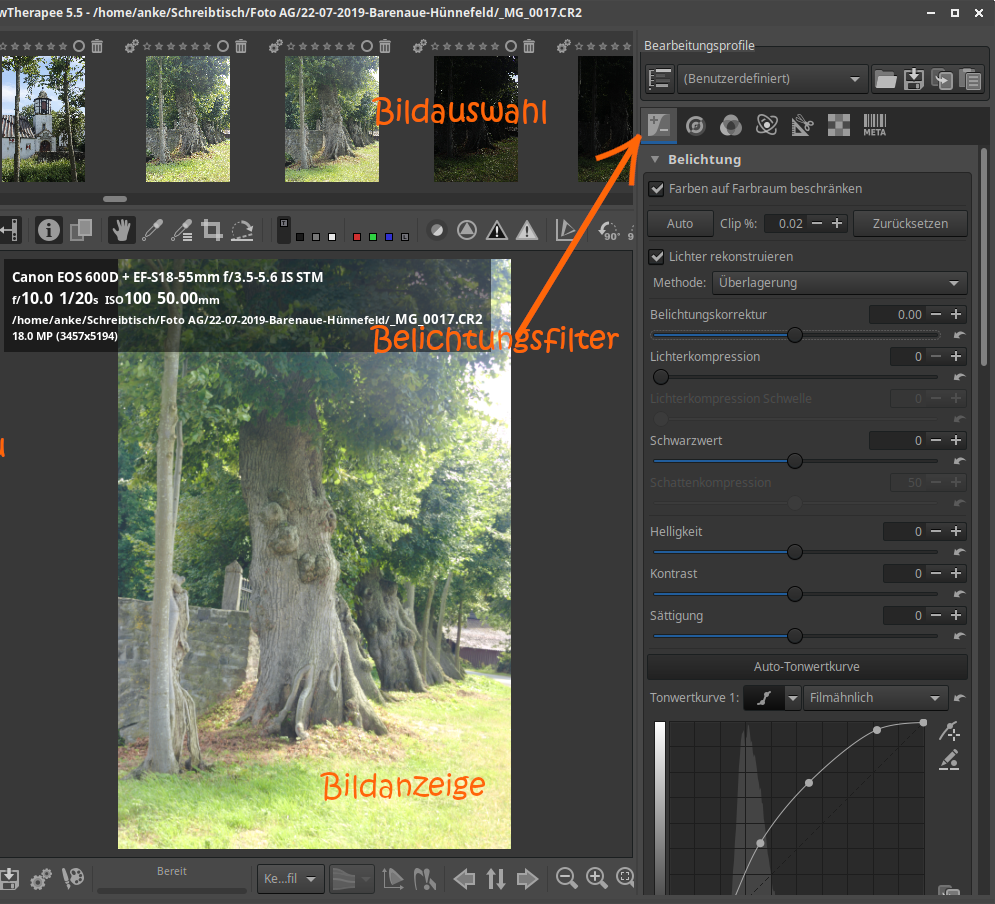This screenshot has height=904, width=995.
Task: Open the Color tab with overlapping circles
Action: (x=731, y=125)
